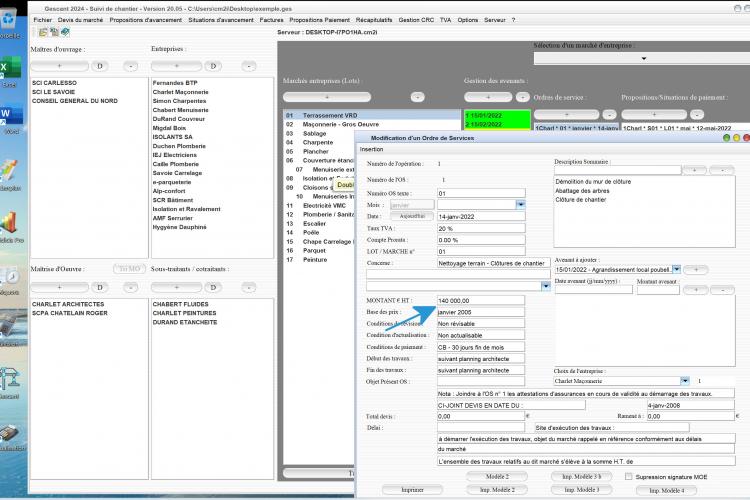
Task: Select lot 01 Terrassement VRD
Action: coord(372,115)
